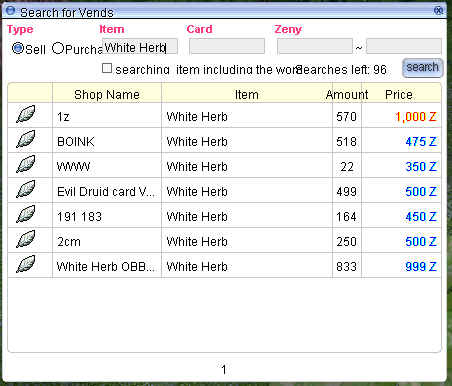Image resolution: width=452 pixels, height=386 pixels.
Task: Select shop name 191 183
Action: pyautogui.click(x=79, y=217)
